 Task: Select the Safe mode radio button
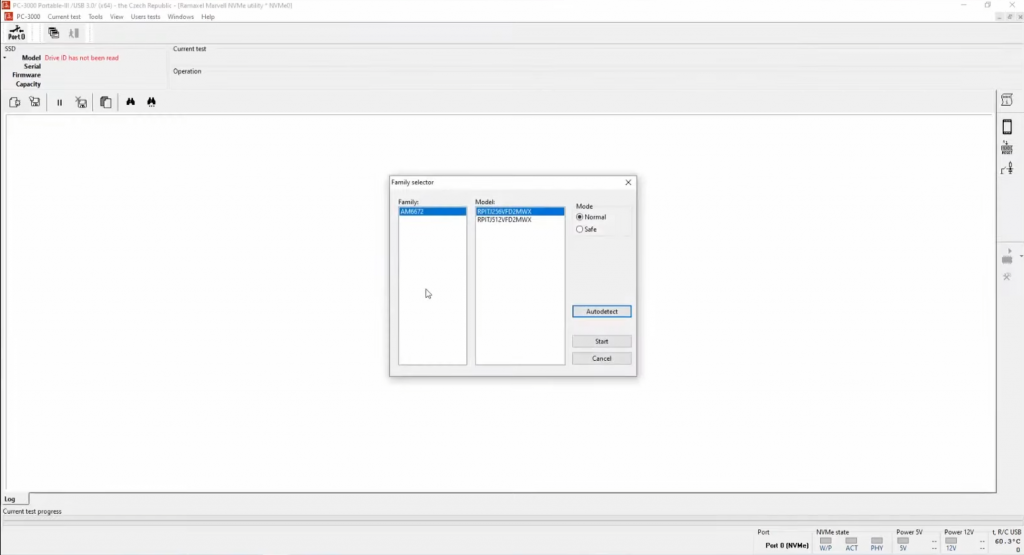[x=580, y=229]
